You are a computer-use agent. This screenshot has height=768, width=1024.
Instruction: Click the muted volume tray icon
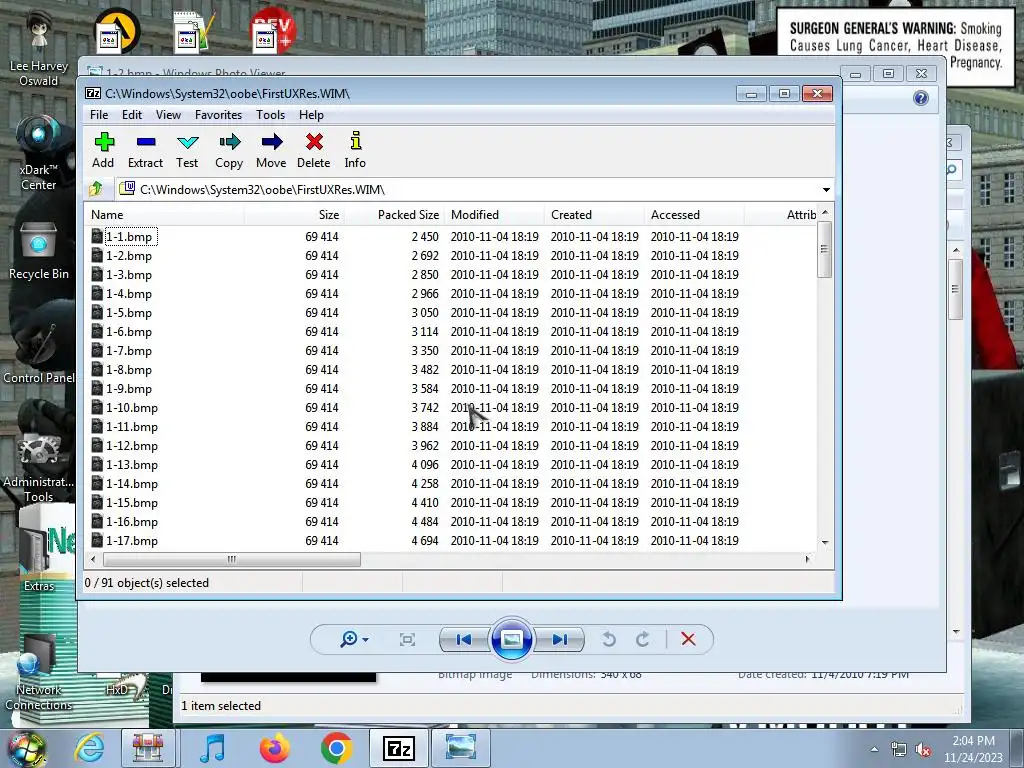(x=923, y=750)
